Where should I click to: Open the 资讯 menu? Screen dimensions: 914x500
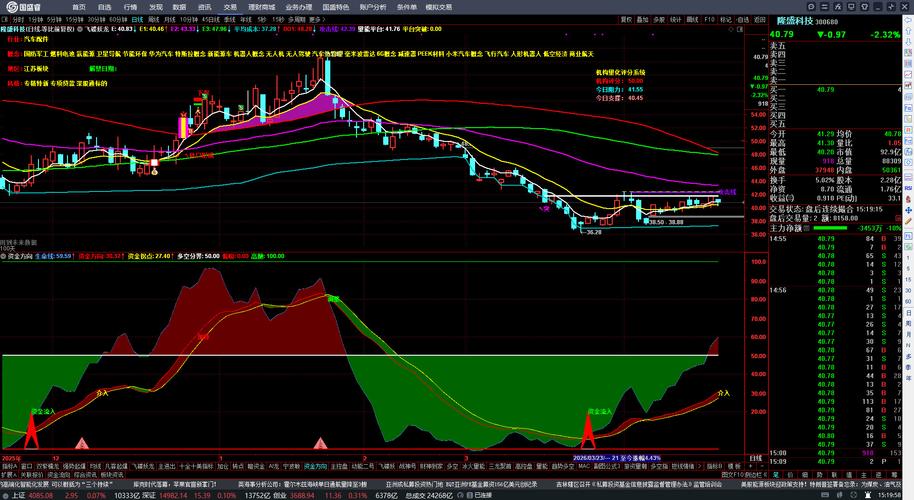205,7
